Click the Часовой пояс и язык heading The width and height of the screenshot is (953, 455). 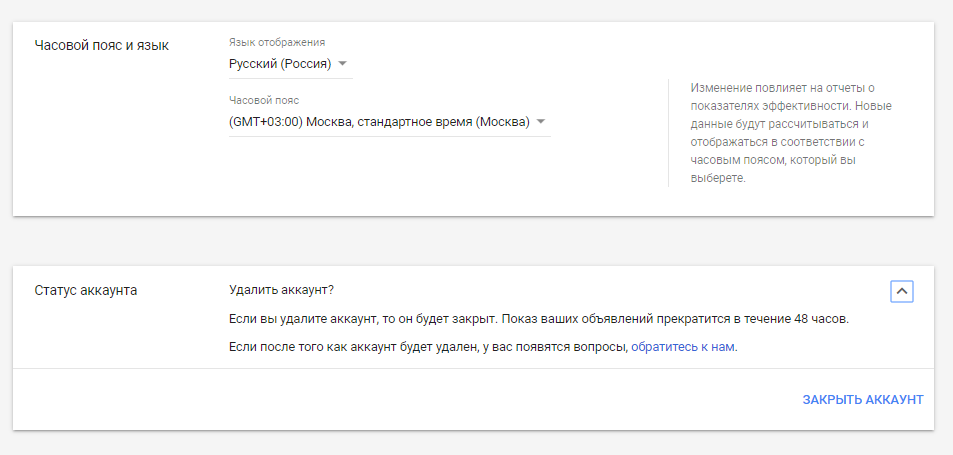click(101, 45)
